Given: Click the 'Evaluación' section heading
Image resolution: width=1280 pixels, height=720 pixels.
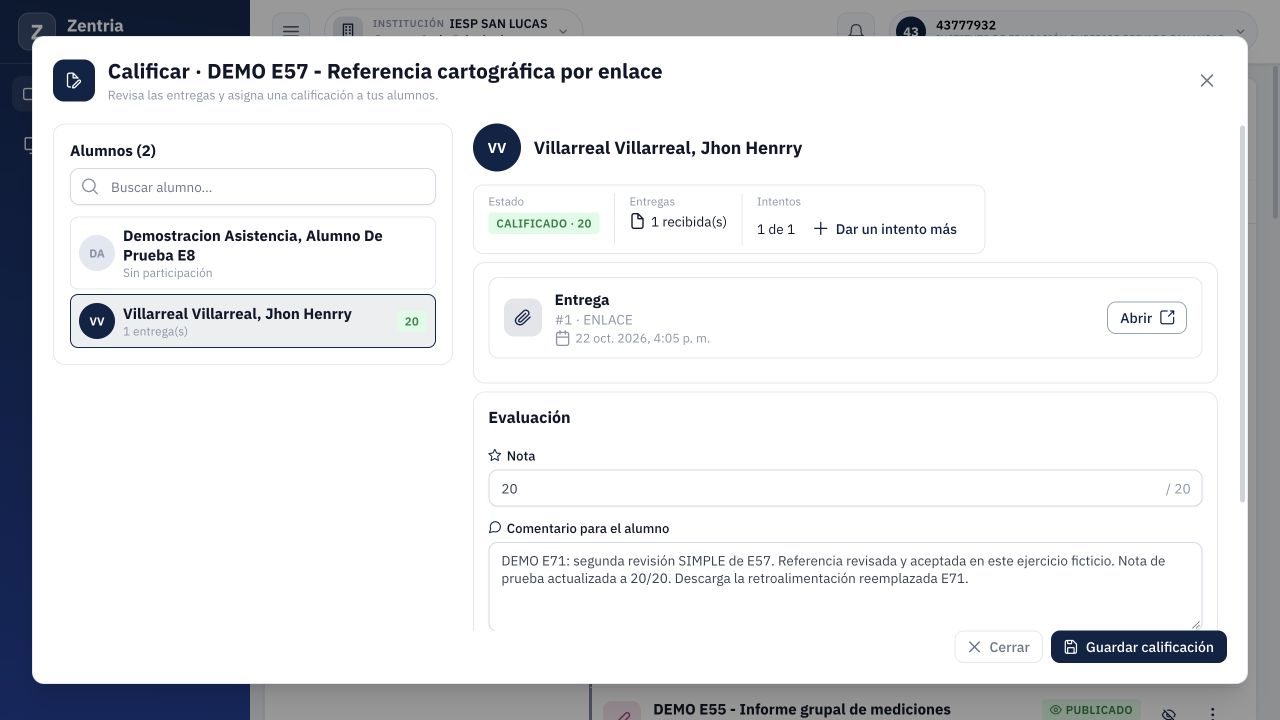Looking at the screenshot, I should coord(529,417).
